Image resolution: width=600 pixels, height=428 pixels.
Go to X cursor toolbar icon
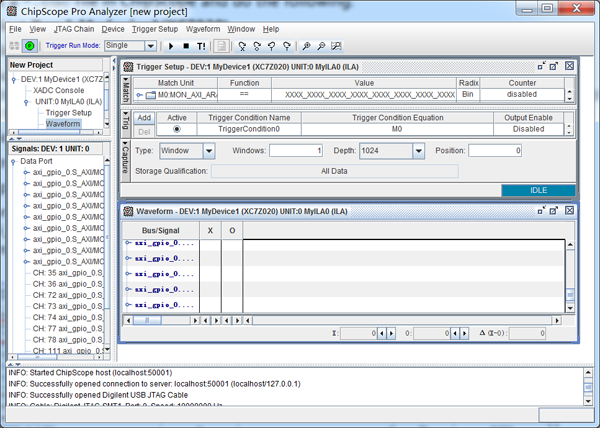(242, 46)
